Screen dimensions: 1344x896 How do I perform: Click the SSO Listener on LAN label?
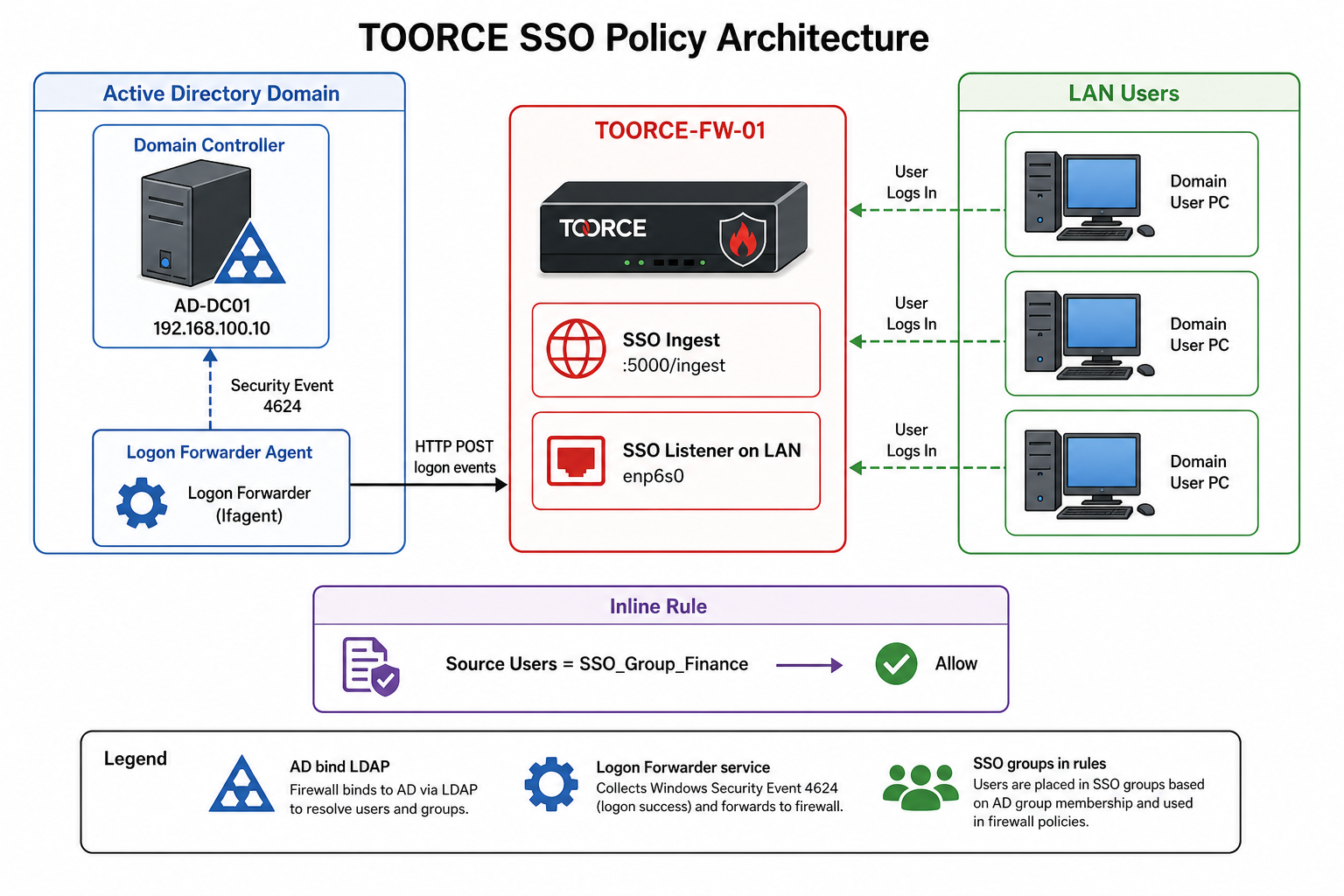click(712, 451)
